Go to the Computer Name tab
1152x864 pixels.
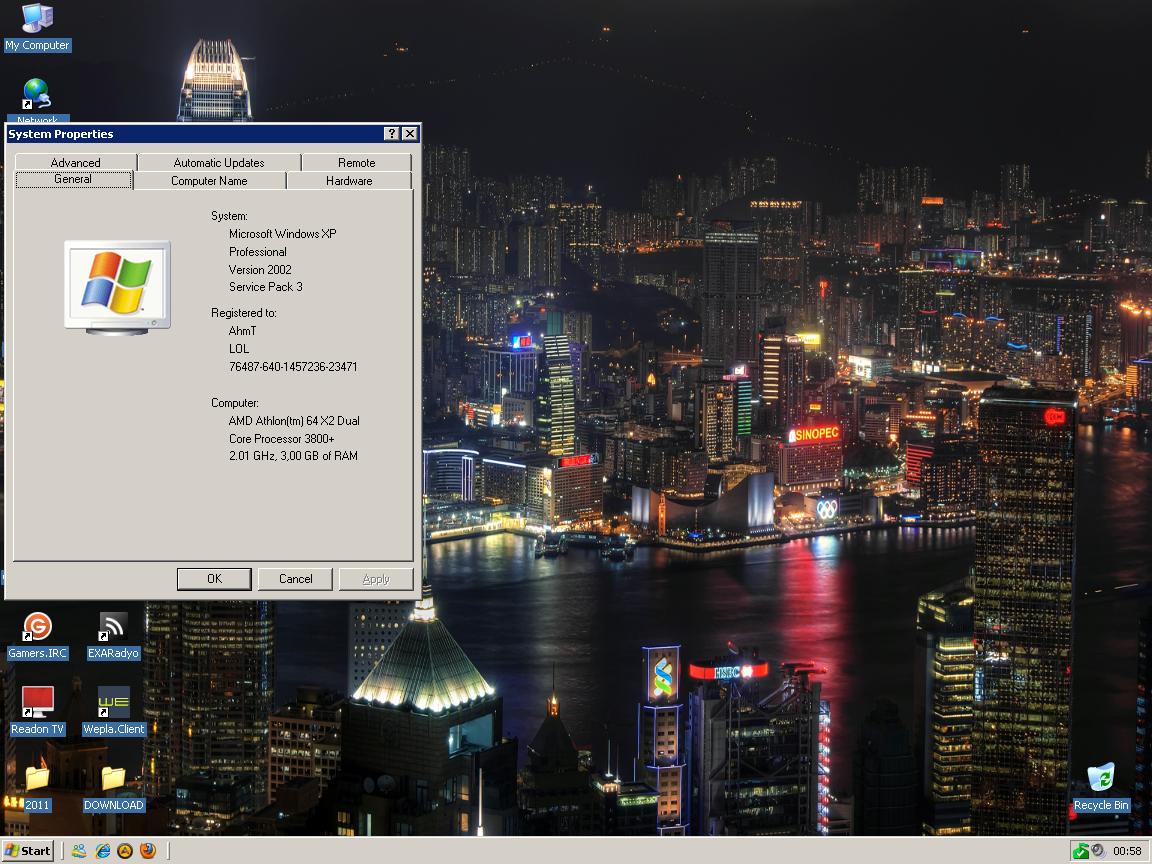pos(209,181)
